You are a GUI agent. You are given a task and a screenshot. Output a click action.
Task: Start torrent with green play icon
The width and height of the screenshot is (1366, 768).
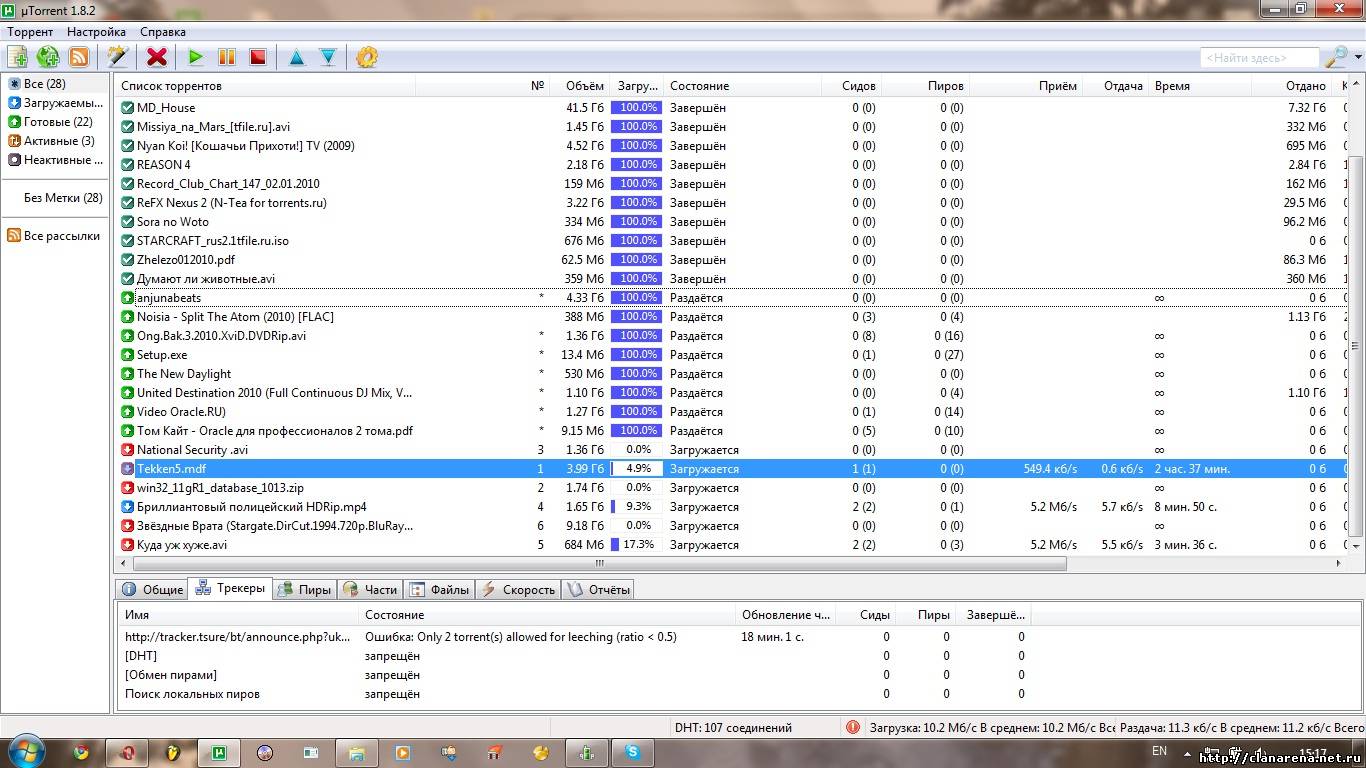(196, 57)
